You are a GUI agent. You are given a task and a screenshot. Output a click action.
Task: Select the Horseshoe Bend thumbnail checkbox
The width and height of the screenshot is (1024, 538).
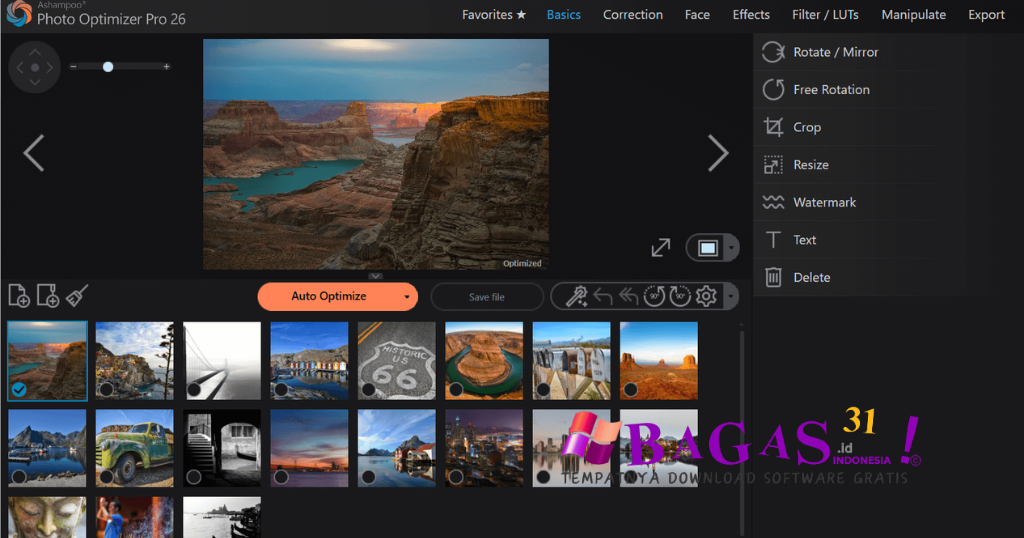click(456, 390)
